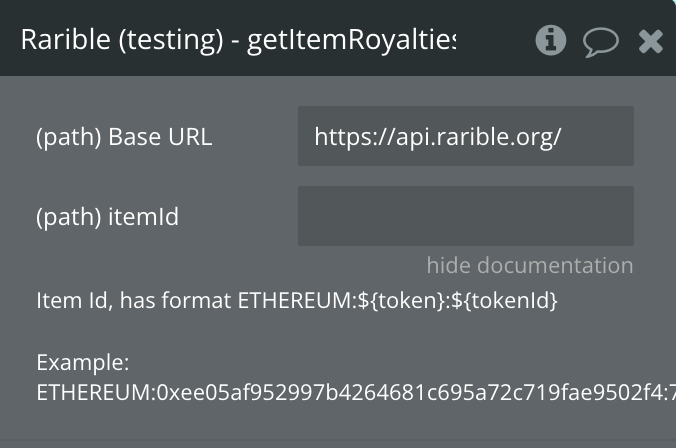The height and width of the screenshot is (448, 676).
Task: Click the Example: documentation line
Action: [83, 363]
